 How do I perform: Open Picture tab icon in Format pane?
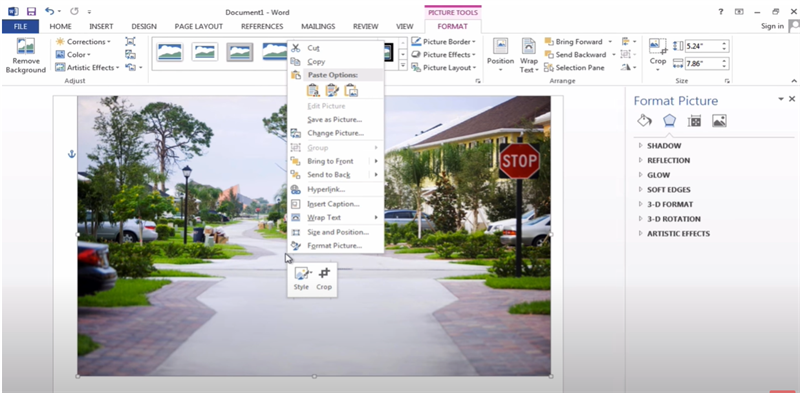coord(719,121)
